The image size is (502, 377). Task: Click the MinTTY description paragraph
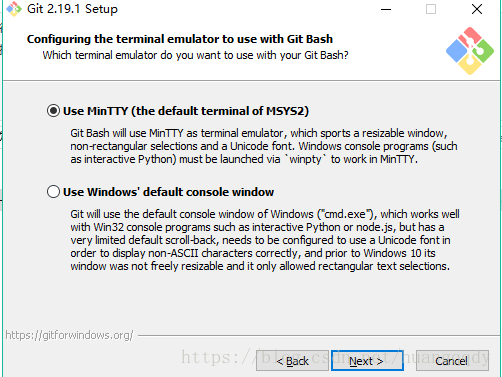point(264,146)
